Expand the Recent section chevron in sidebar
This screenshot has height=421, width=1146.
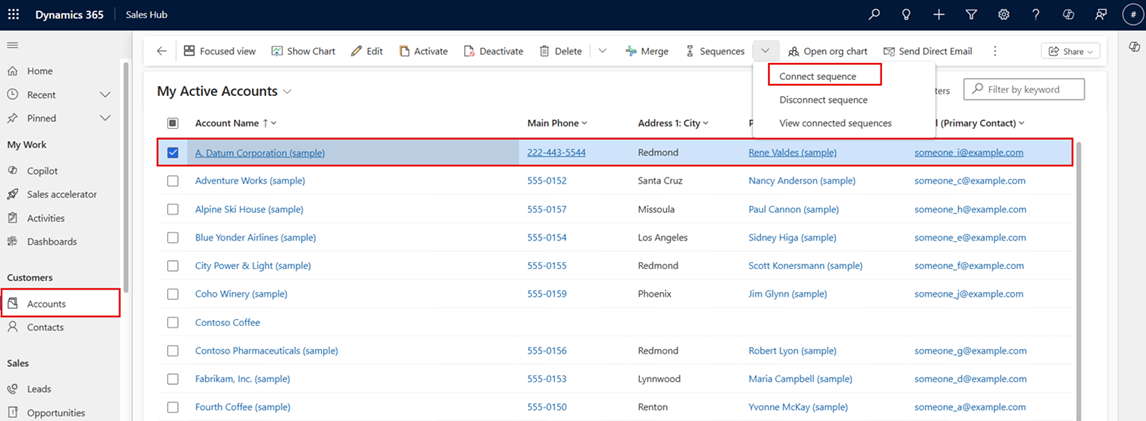pyautogui.click(x=105, y=95)
